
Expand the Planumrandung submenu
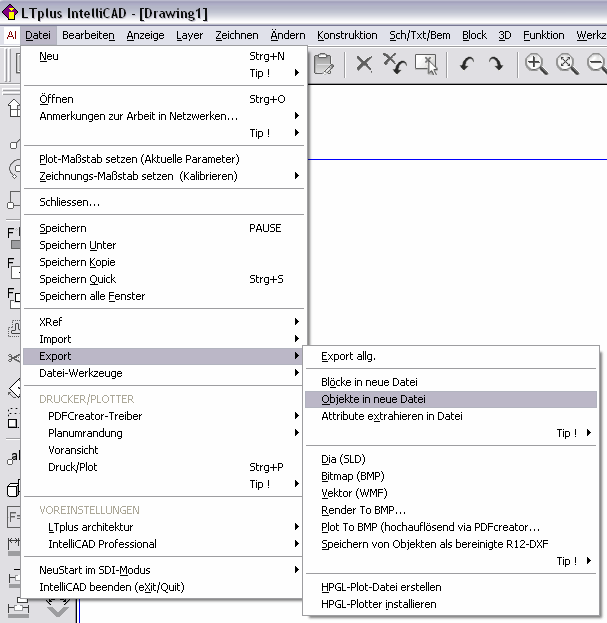click(x=164, y=433)
